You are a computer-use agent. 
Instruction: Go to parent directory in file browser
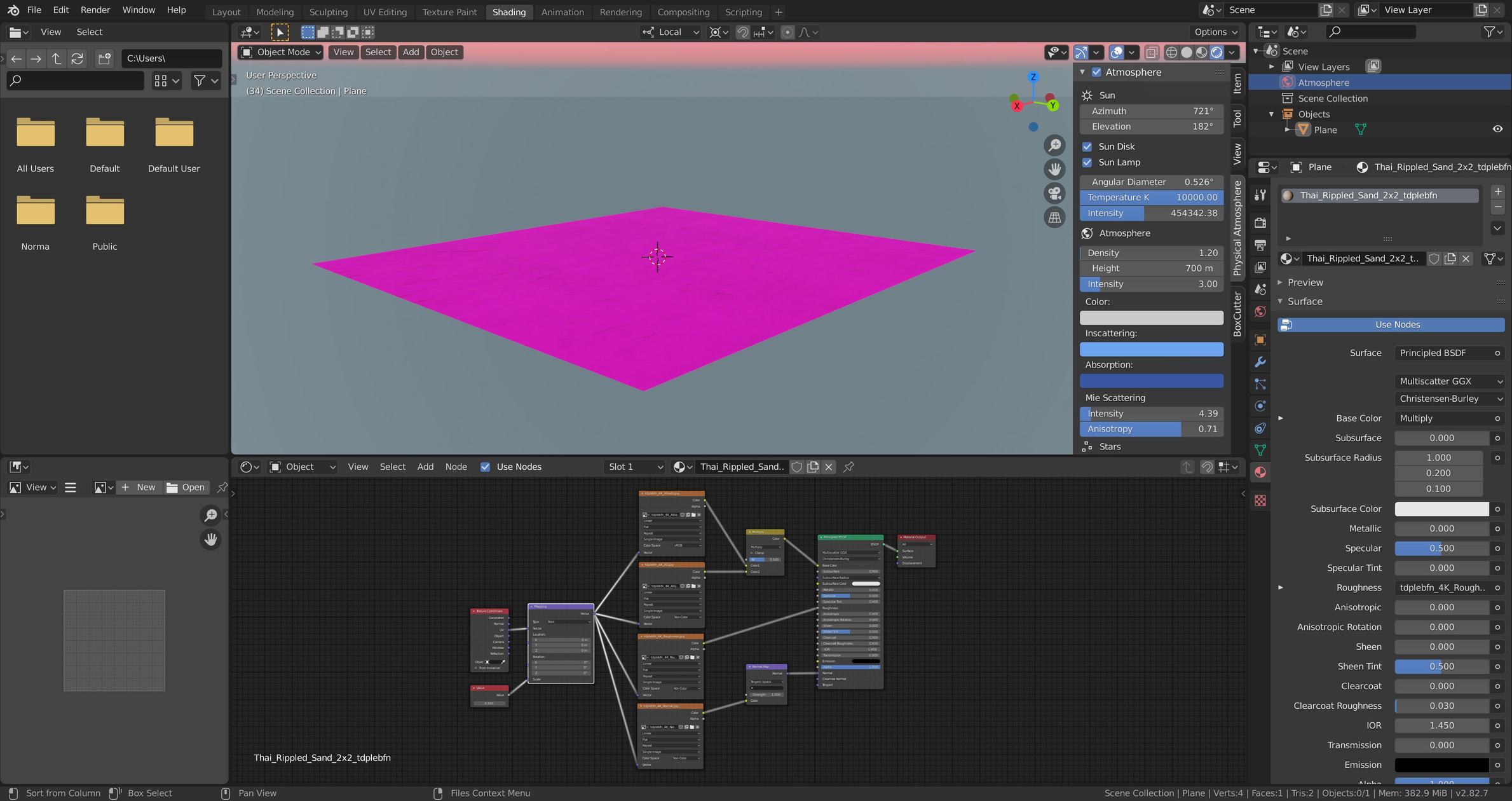coord(57,58)
